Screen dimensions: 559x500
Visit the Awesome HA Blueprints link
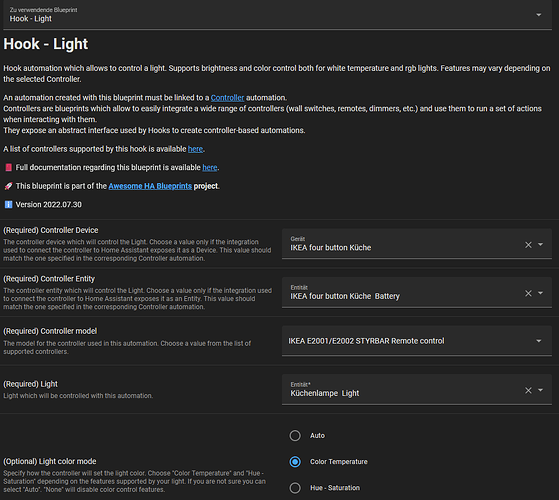click(150, 186)
